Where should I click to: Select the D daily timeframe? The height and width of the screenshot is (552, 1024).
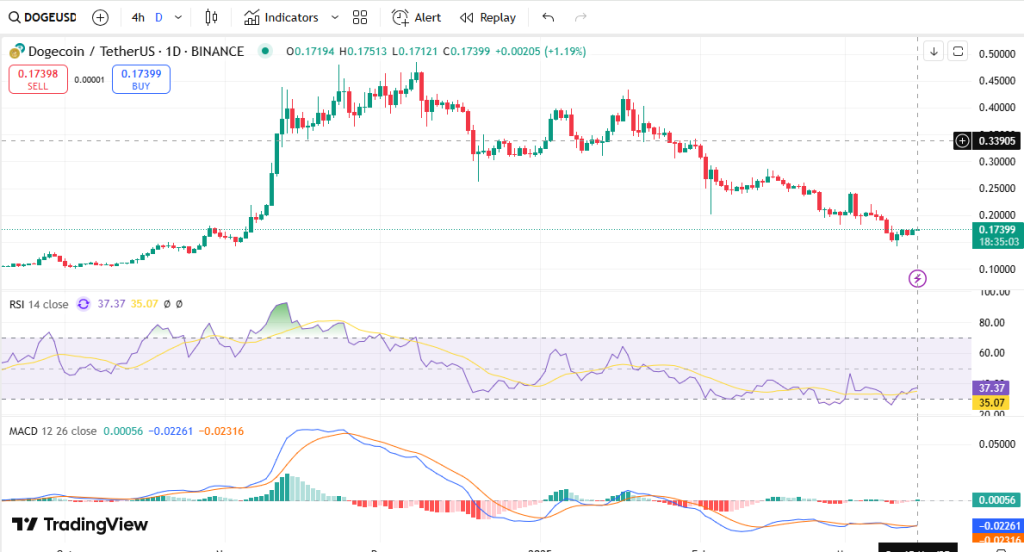159,18
